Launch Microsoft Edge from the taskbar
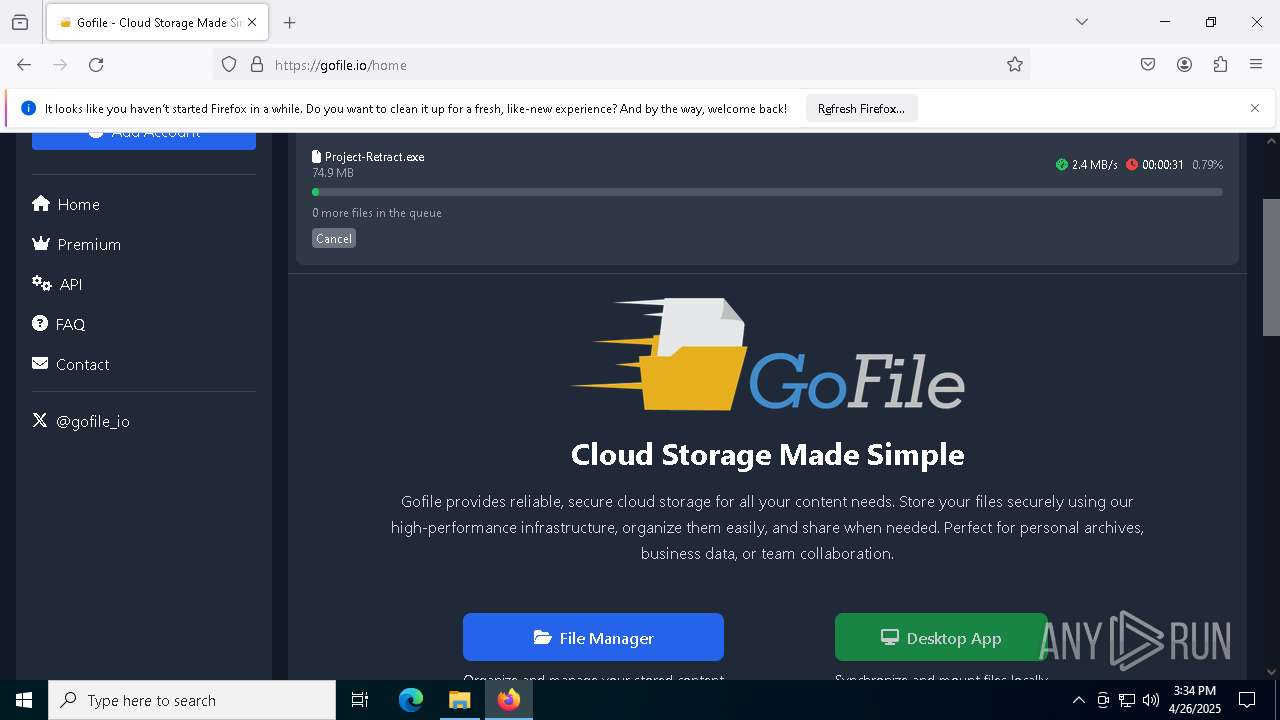This screenshot has width=1280, height=720. (x=411, y=700)
